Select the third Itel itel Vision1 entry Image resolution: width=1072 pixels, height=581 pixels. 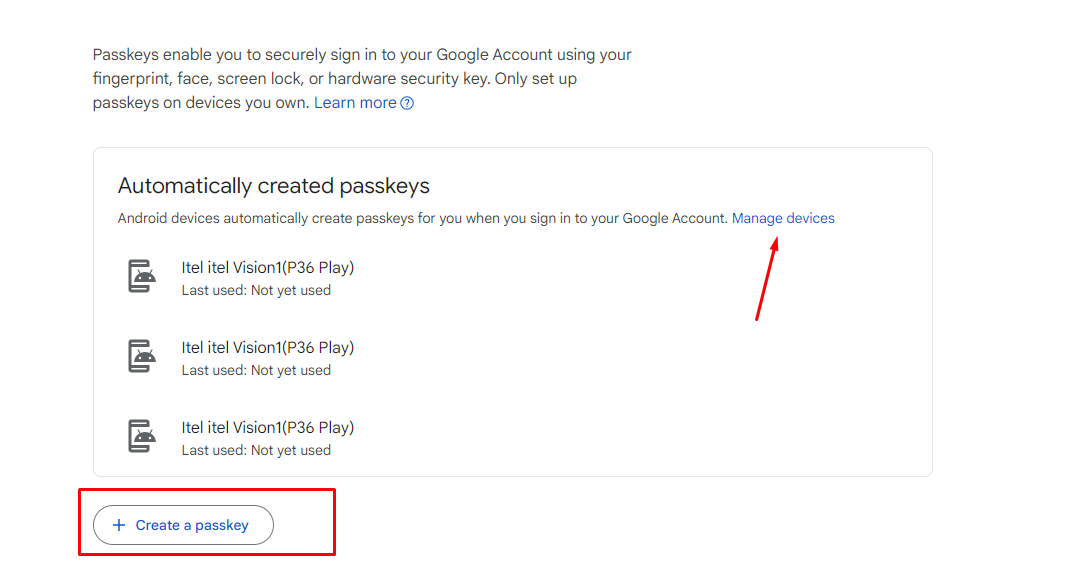coord(266,427)
